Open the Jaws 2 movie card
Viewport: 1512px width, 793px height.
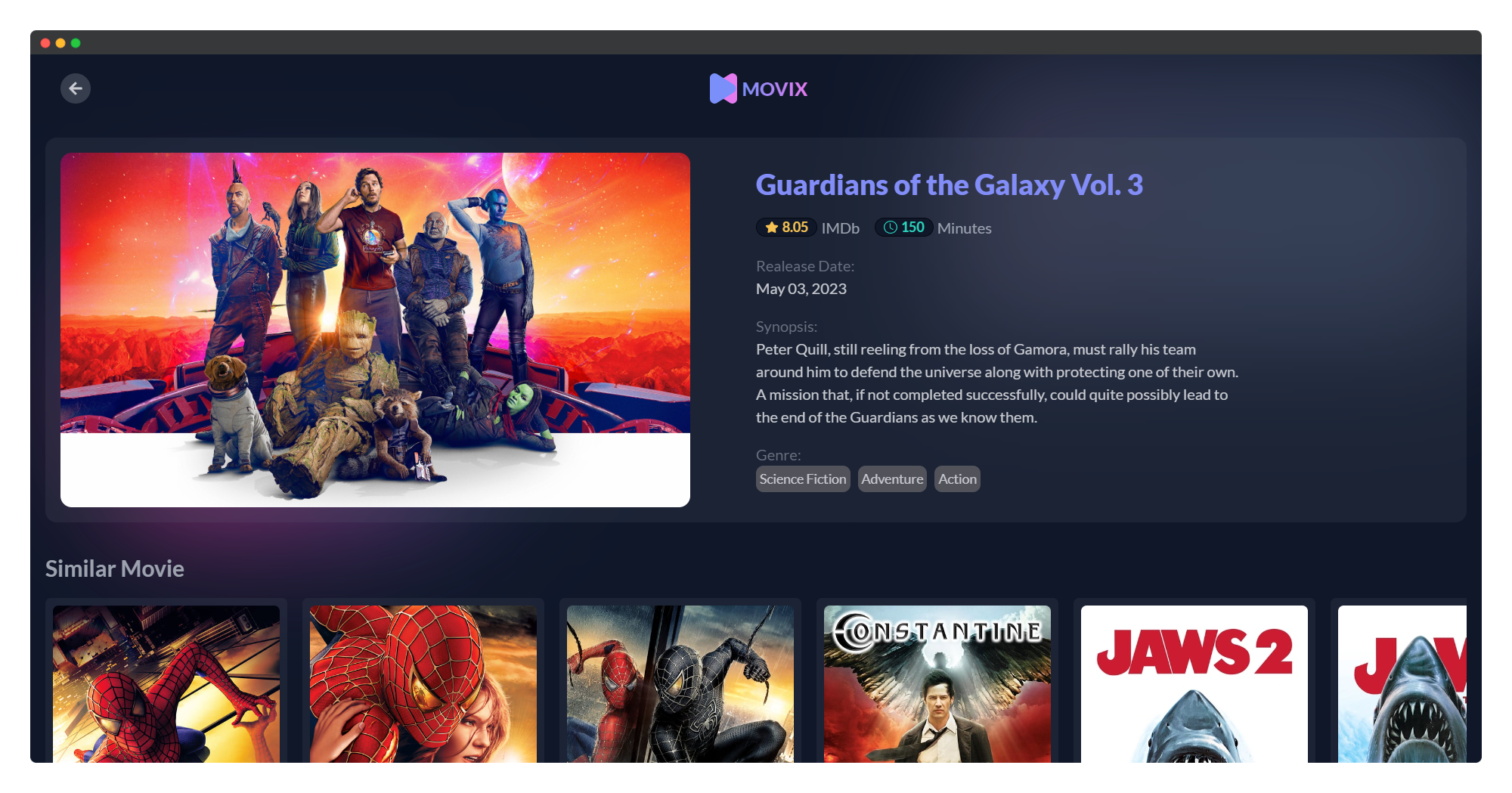tap(1194, 683)
